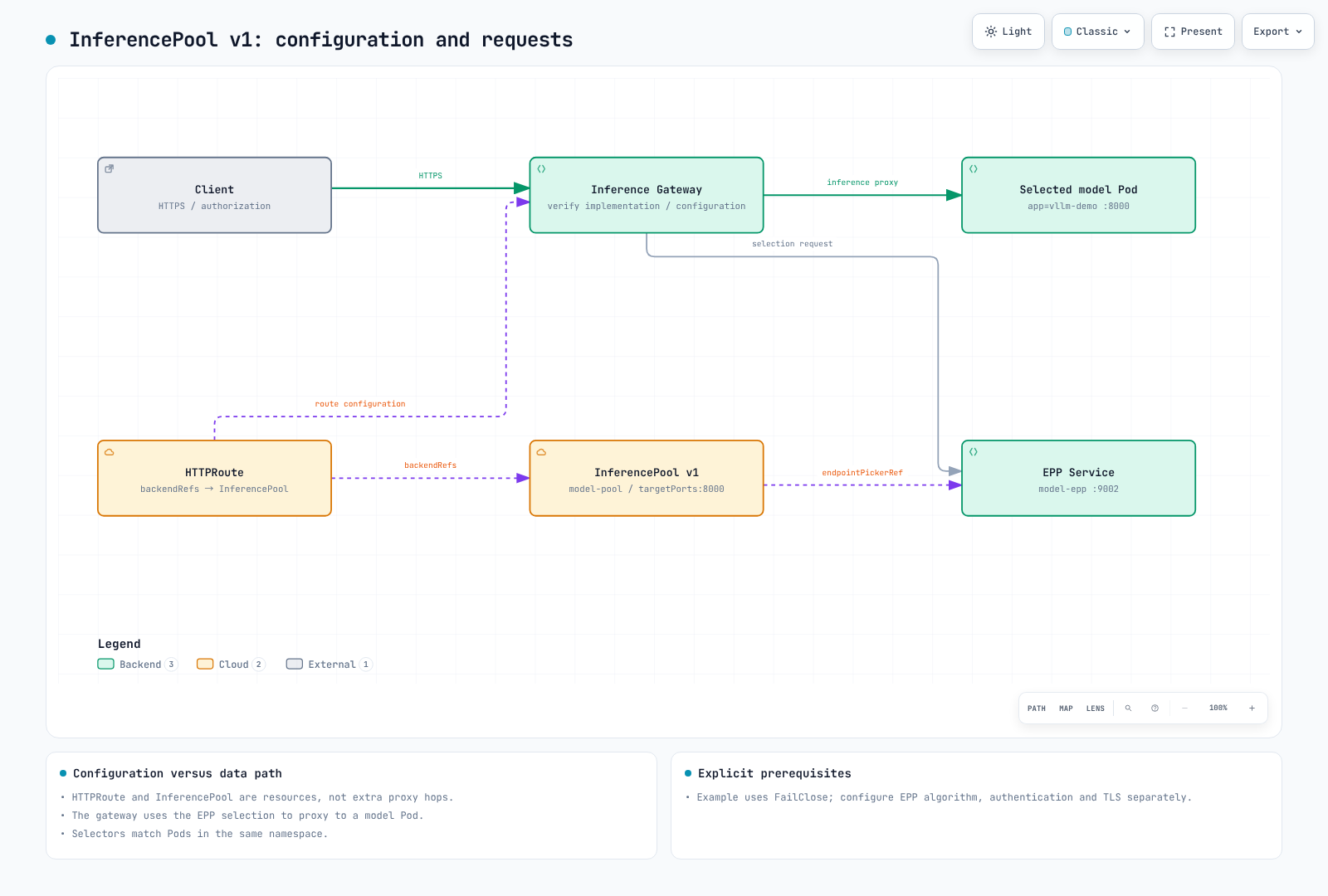Click the external-link icon on Client node

coord(109,168)
